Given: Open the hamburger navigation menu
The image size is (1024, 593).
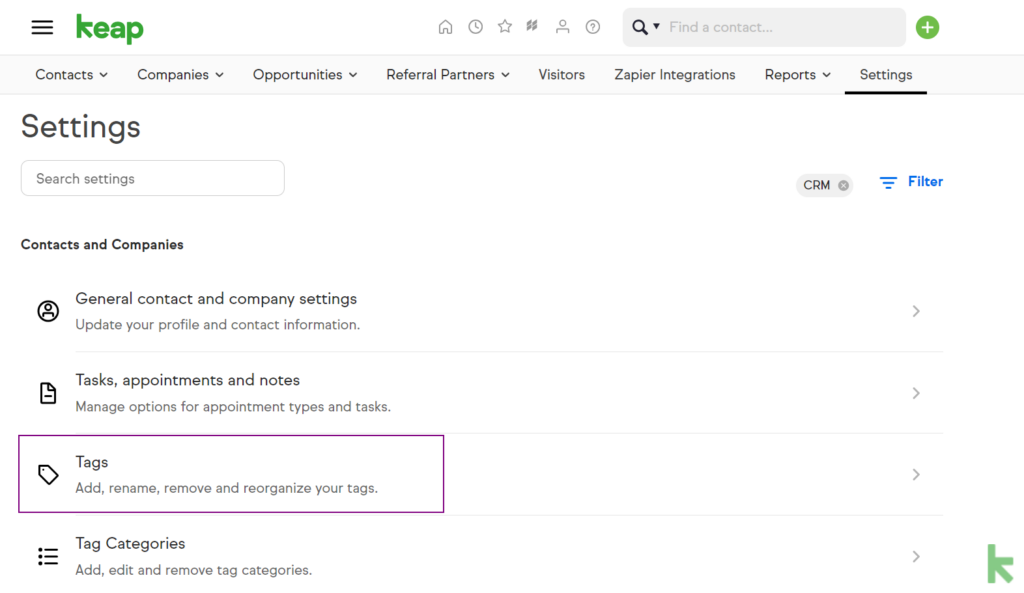Looking at the screenshot, I should coord(42,27).
